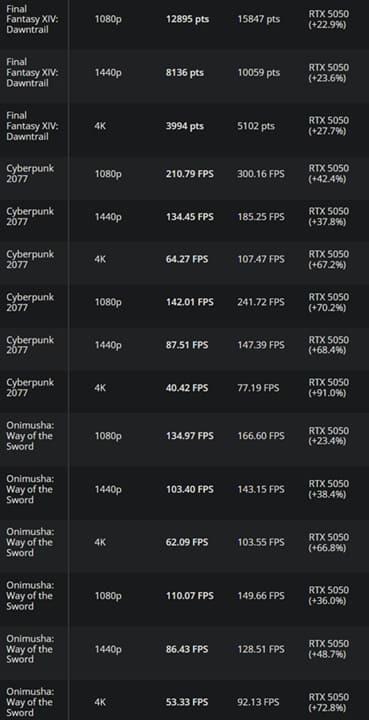This screenshot has width=369, height=720.
Task: Select the 40.42 FPS value
Action: 187,388
